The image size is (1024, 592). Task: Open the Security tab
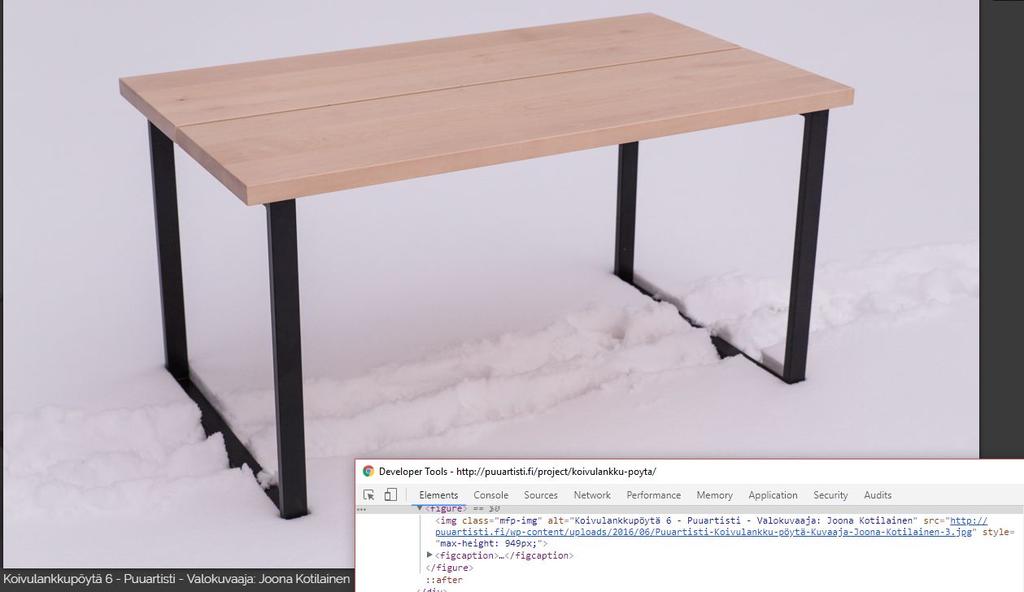830,495
